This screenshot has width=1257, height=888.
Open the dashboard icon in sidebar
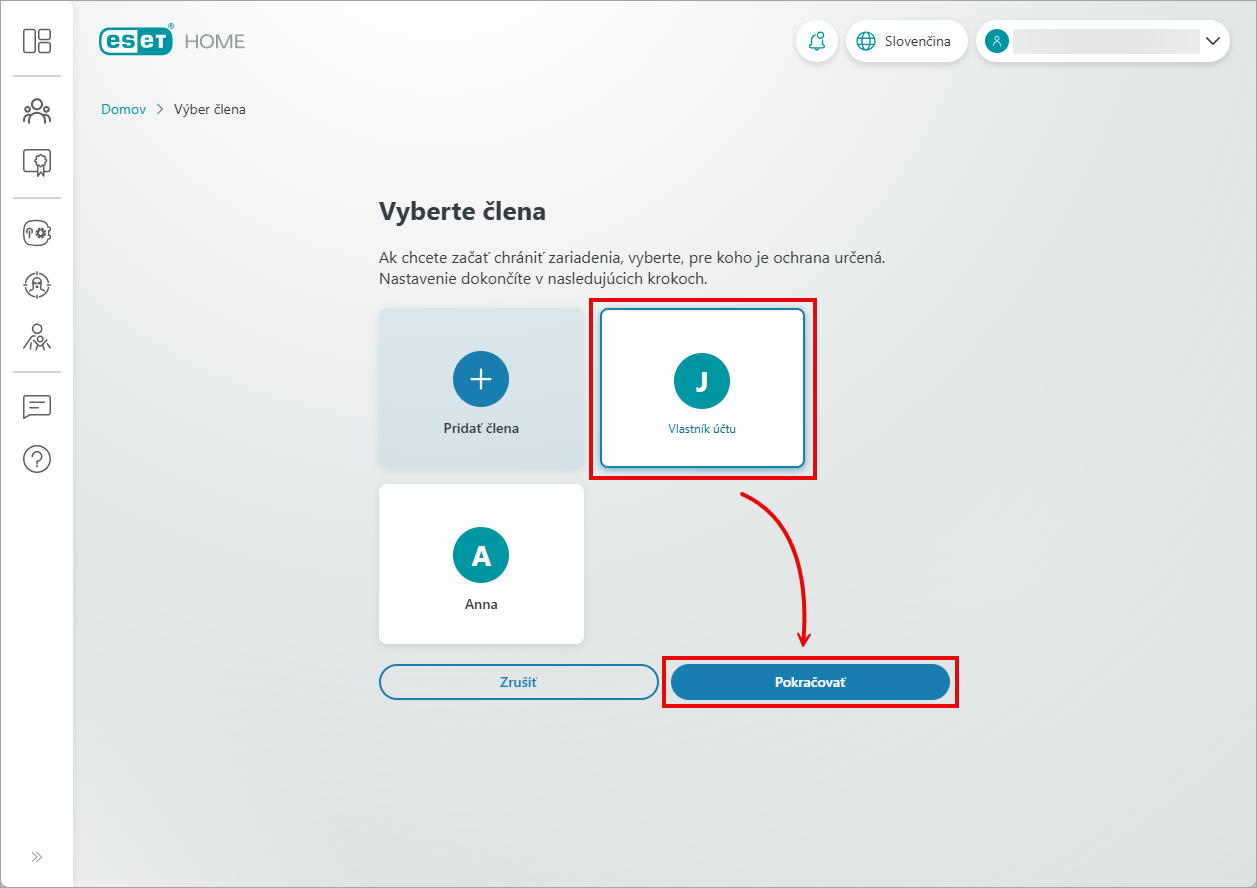pos(37,41)
